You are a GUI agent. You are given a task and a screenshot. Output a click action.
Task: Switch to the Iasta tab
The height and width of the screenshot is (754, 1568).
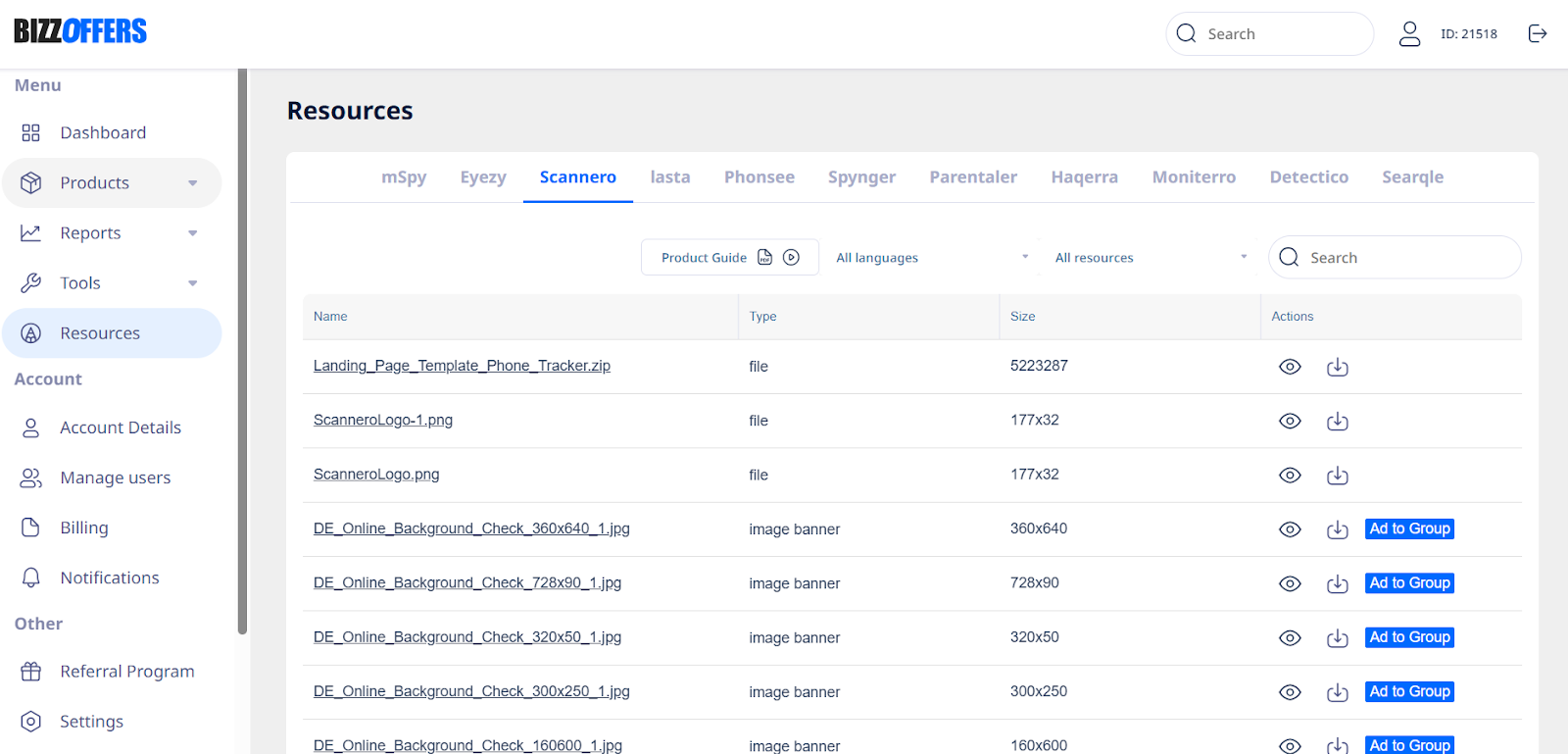click(x=670, y=177)
